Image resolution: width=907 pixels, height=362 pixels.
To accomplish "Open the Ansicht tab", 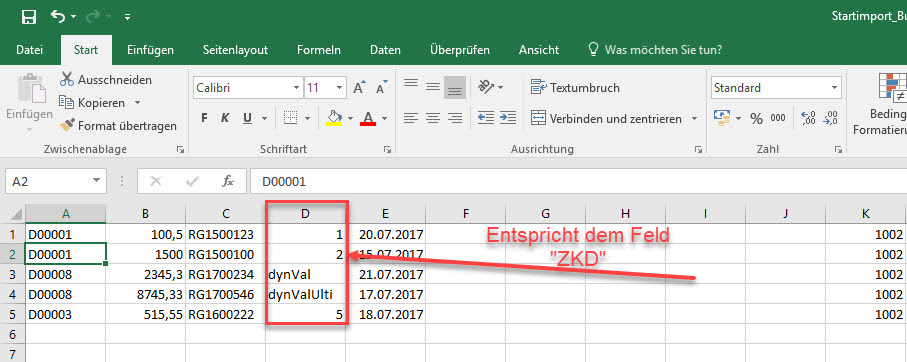I will [x=539, y=50].
